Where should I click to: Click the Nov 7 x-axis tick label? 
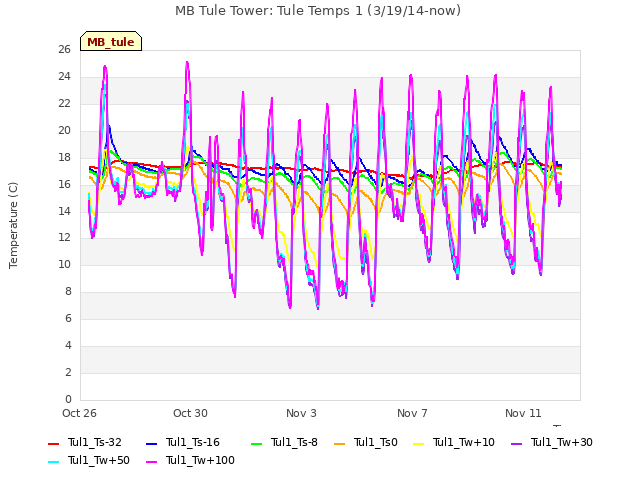412,413
